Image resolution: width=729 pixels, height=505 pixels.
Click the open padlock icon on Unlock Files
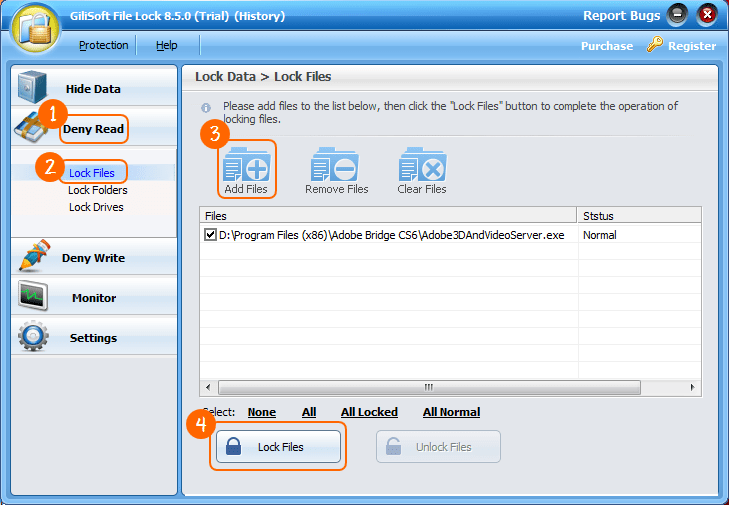click(393, 446)
